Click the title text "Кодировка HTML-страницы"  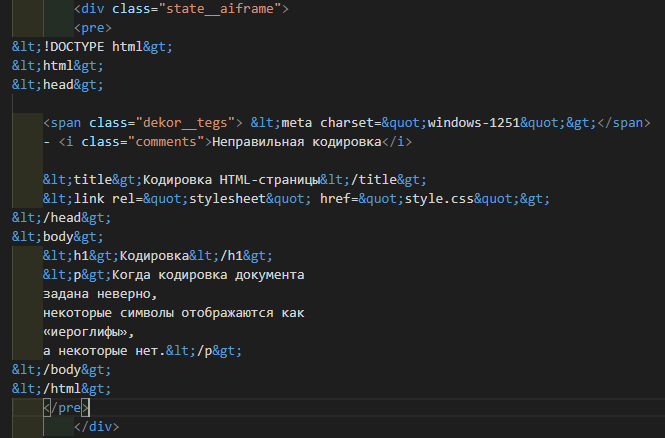click(x=230, y=180)
